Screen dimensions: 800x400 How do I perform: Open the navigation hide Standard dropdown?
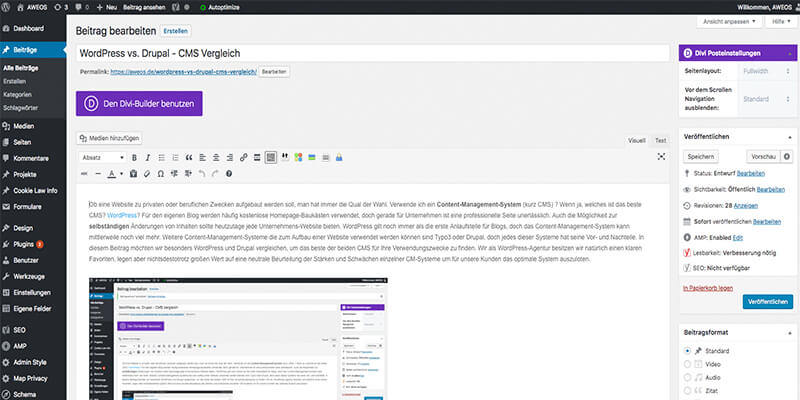pyautogui.click(x=766, y=99)
